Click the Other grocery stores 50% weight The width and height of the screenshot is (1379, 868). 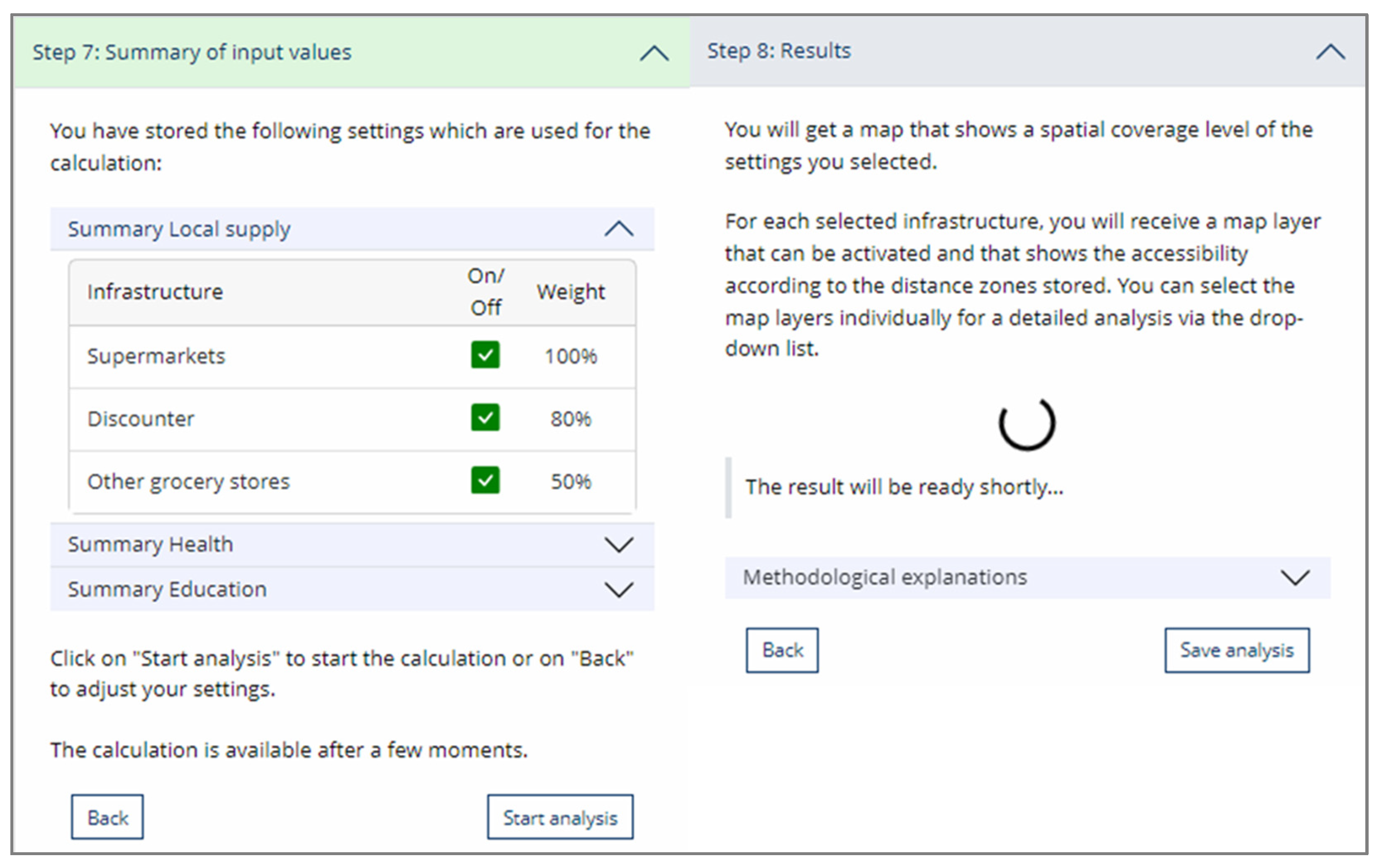coord(570,481)
